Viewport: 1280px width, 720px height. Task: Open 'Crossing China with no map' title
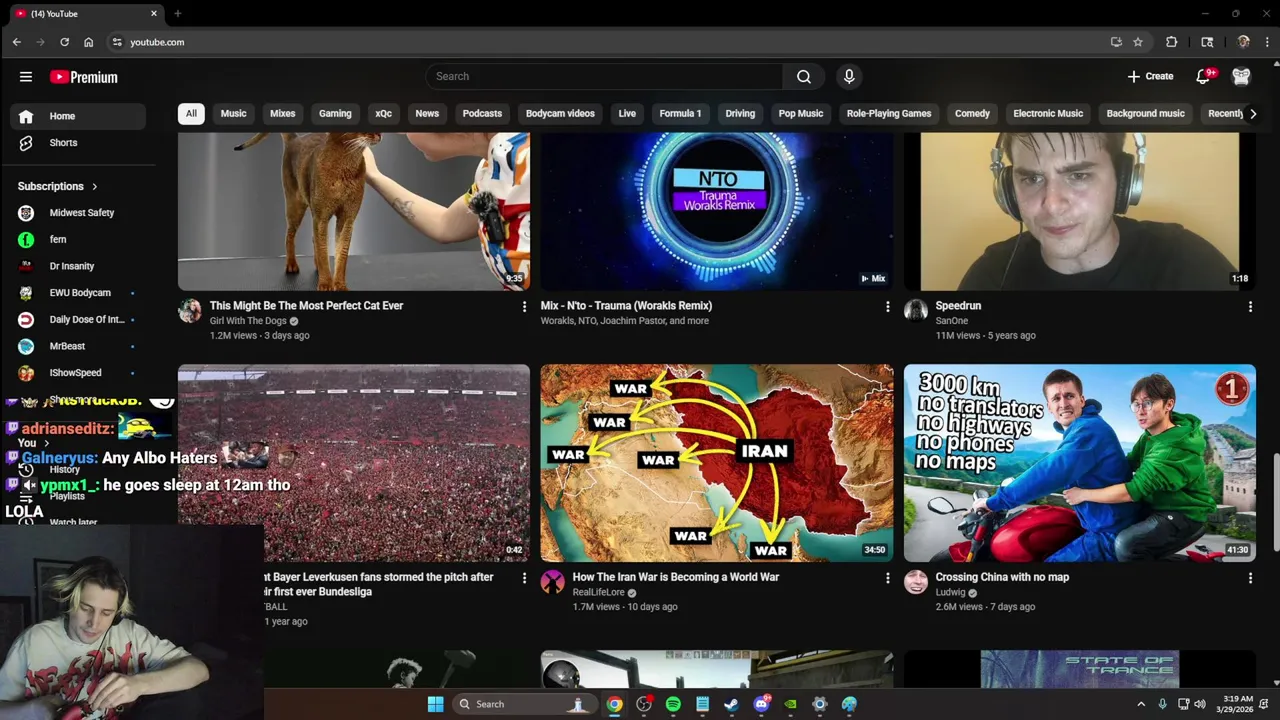pyautogui.click(x=1002, y=577)
